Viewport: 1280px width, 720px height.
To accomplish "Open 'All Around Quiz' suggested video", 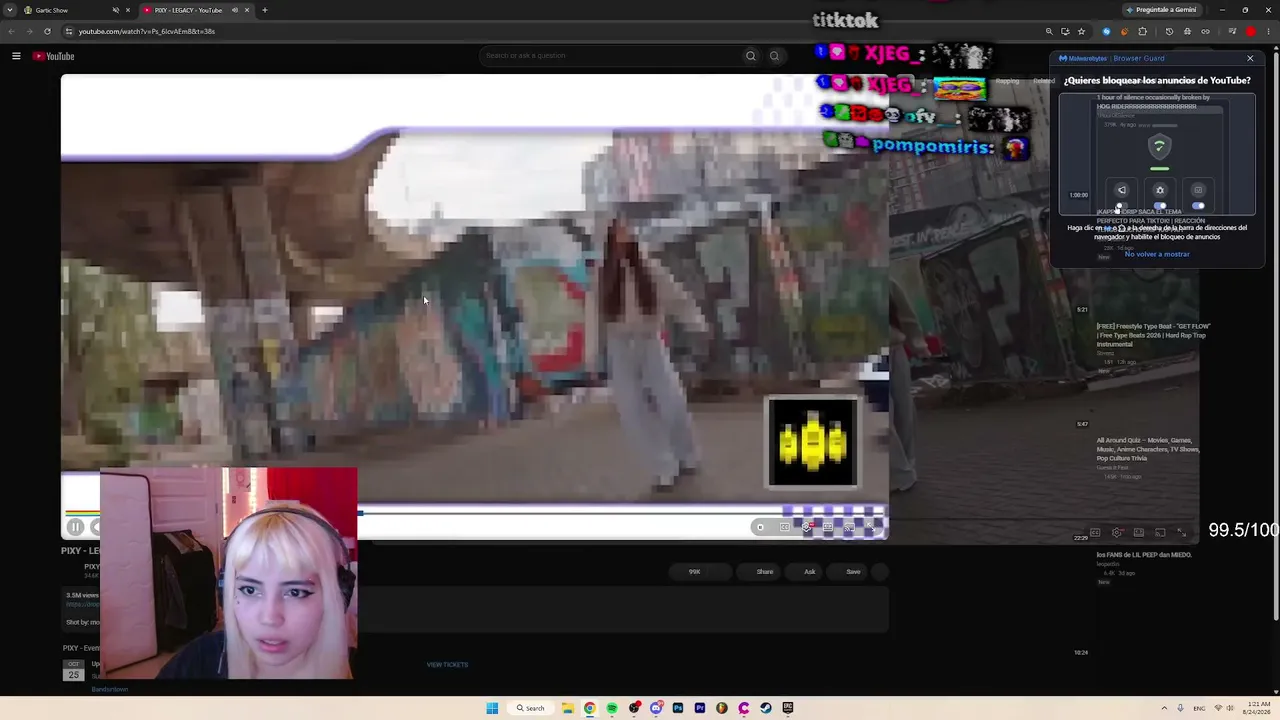I will [1148, 449].
